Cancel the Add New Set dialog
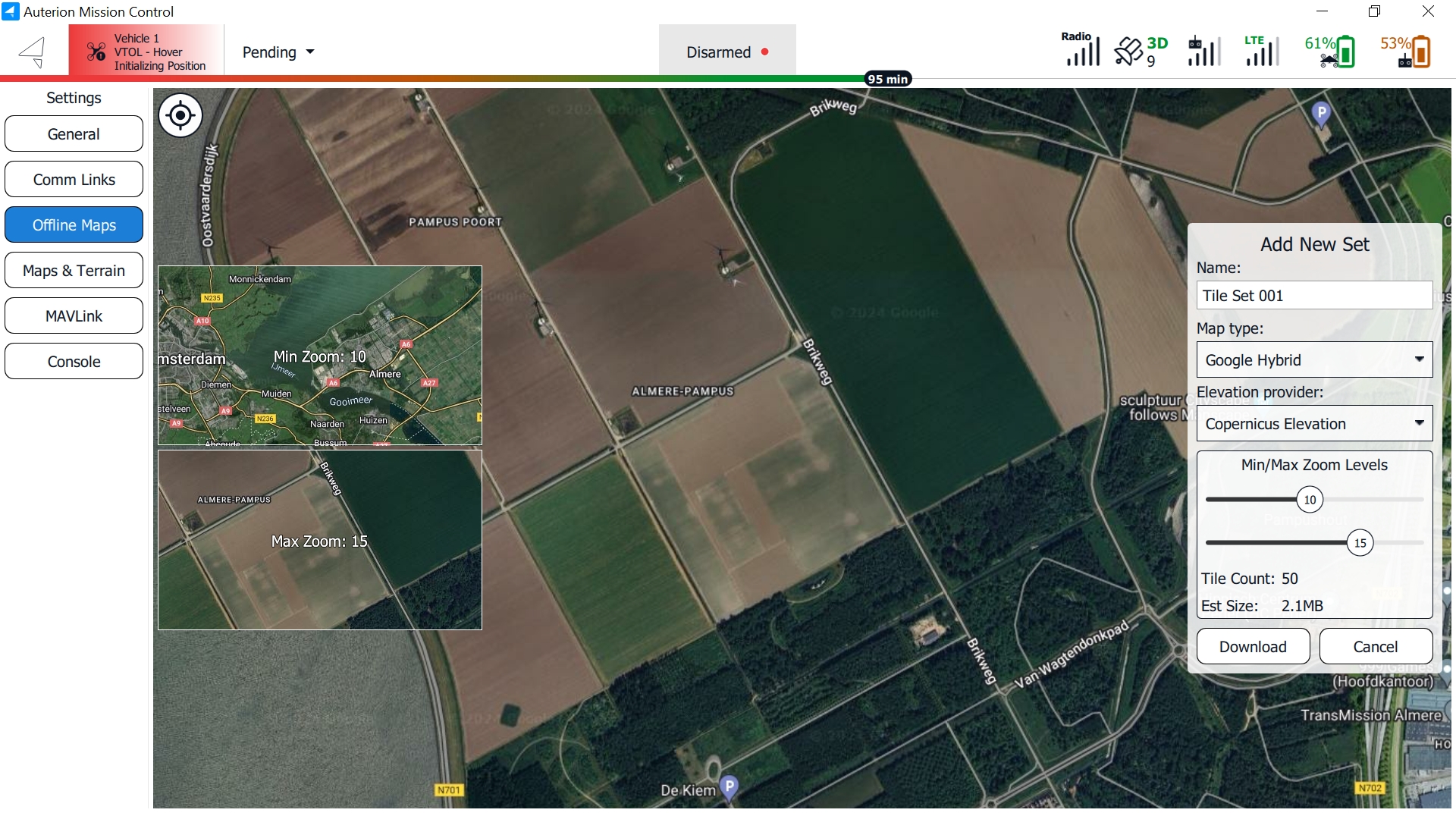The width and height of the screenshot is (1456, 816). [1375, 646]
